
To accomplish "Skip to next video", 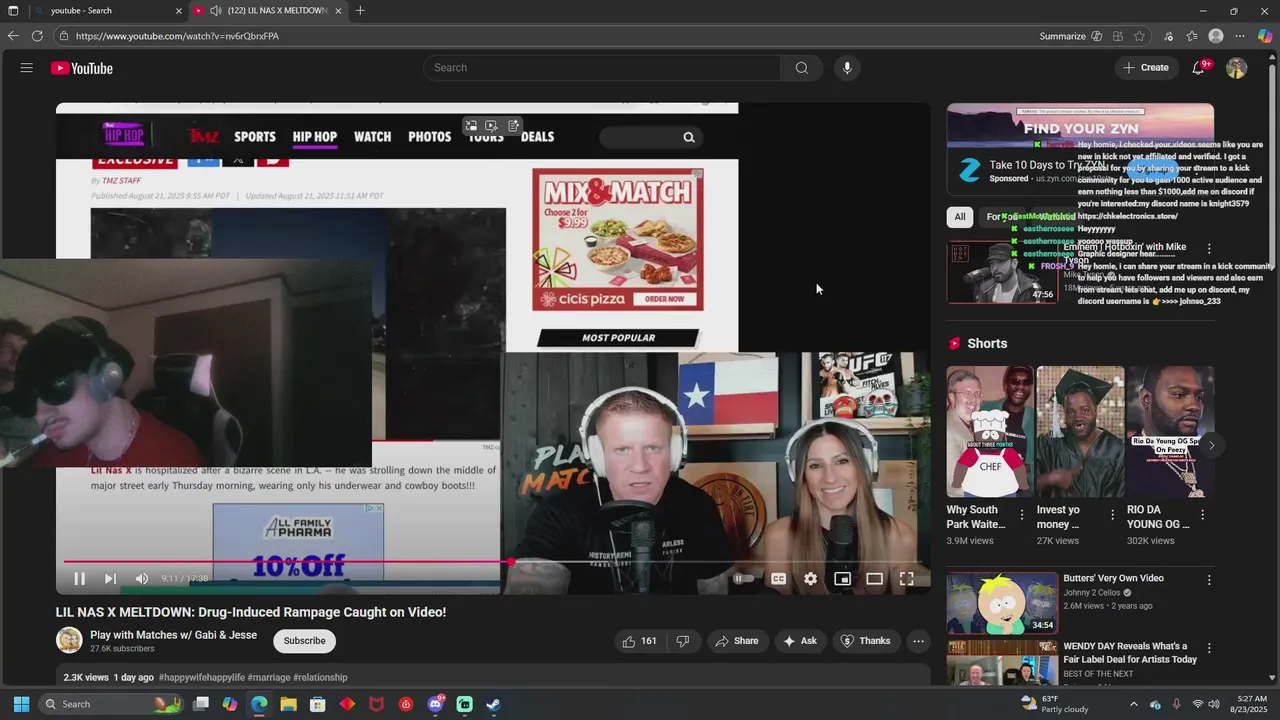I will (110, 578).
